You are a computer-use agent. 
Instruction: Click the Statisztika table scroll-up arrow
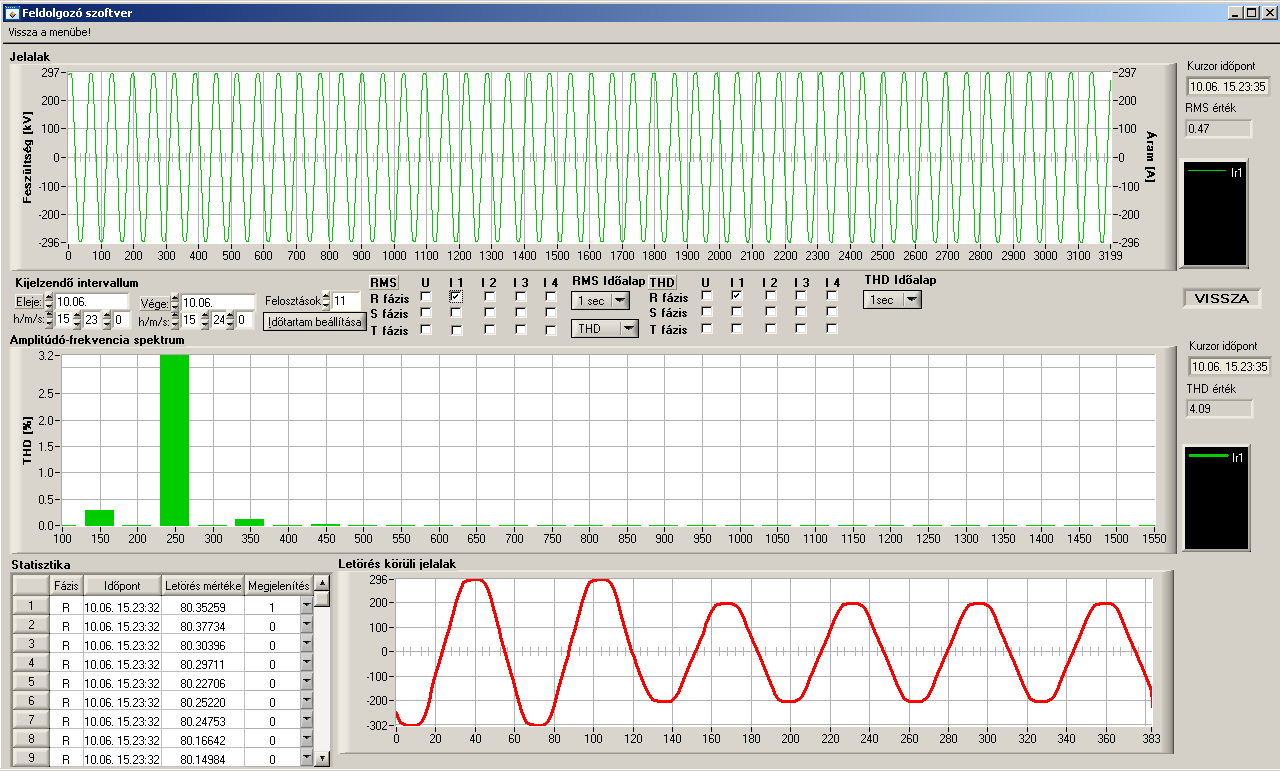point(321,583)
